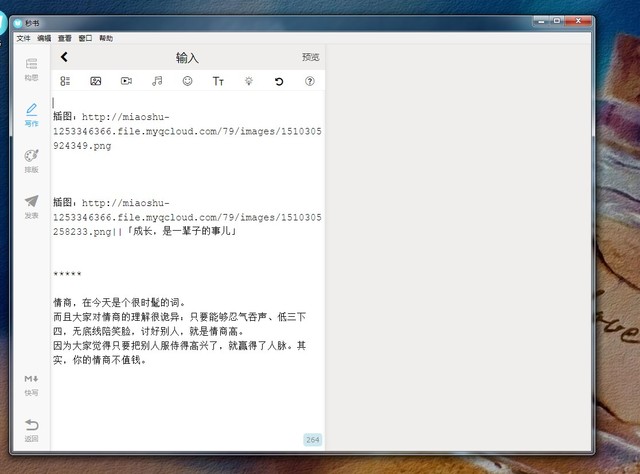The width and height of the screenshot is (640, 474).
Task: Open the 构思 outline panel in sidebar
Action: [x=32, y=69]
